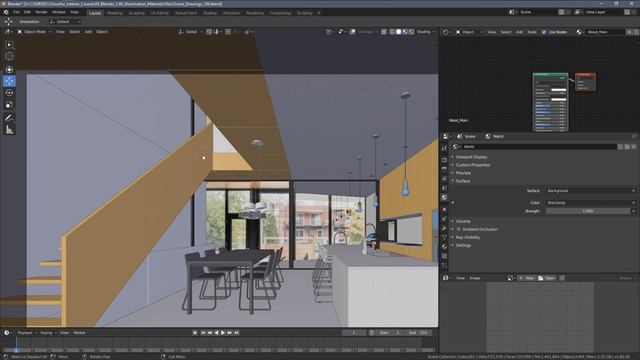
Task: Switch to the Modeling workspace tab
Action: (115, 13)
